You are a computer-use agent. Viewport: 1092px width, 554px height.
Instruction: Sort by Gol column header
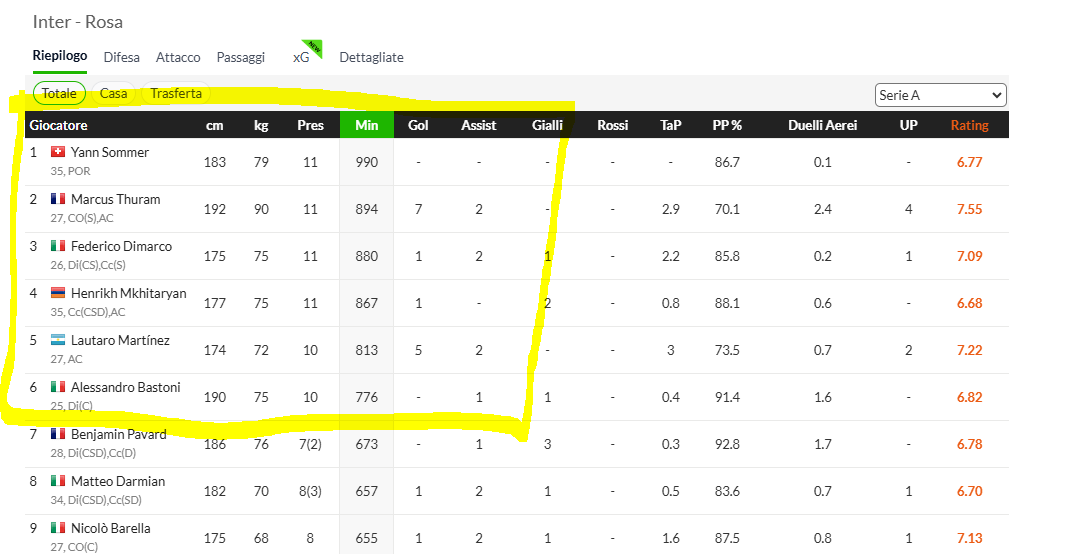tap(418, 125)
